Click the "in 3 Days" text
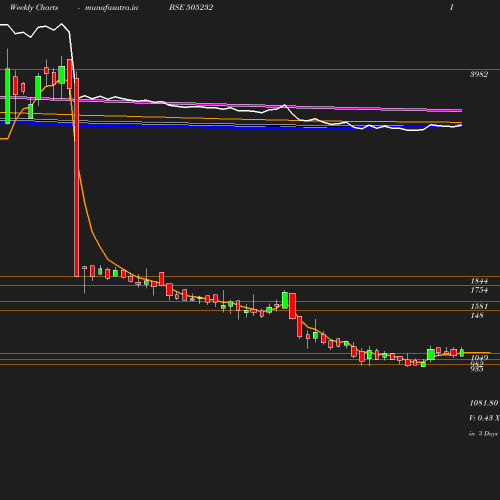The height and width of the screenshot is (500, 500). pos(483,434)
